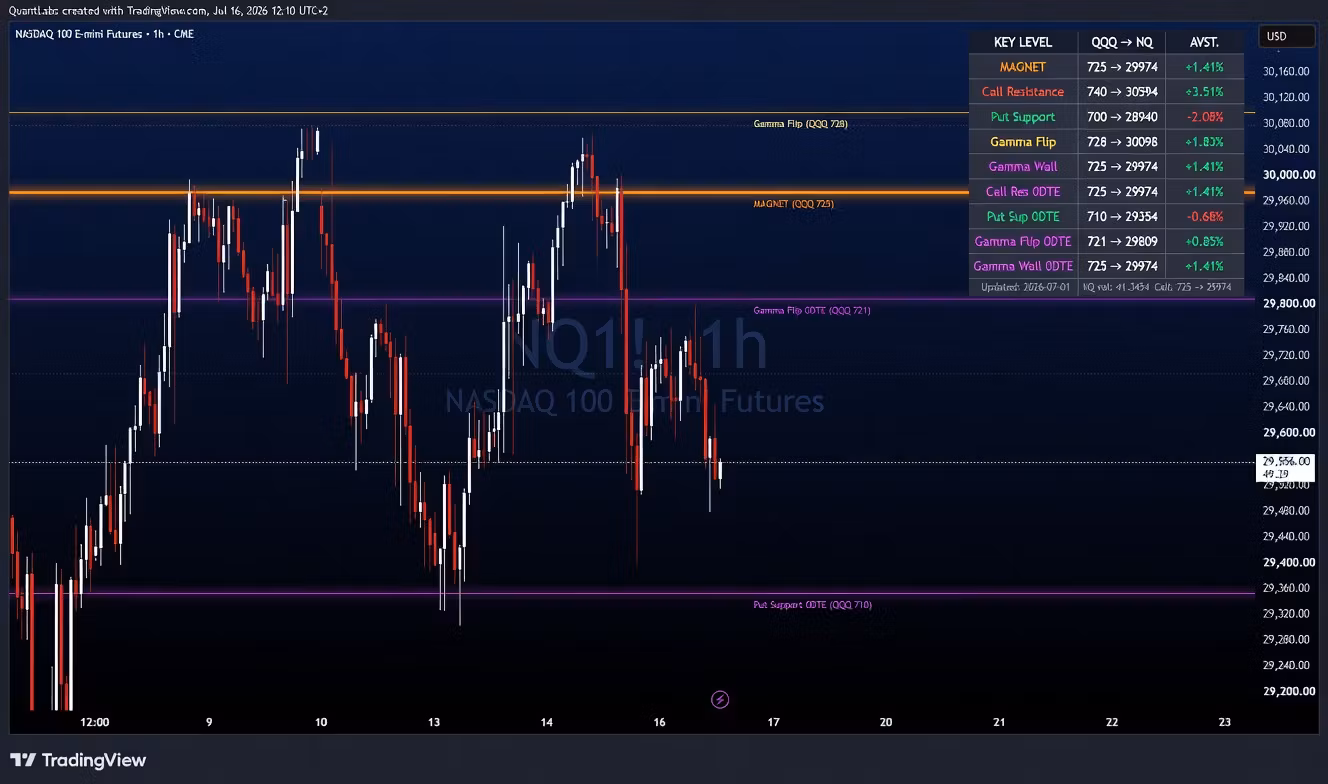Click the 728 → 30098 cell
Image resolution: width=1328 pixels, height=784 pixels.
(x=1122, y=142)
